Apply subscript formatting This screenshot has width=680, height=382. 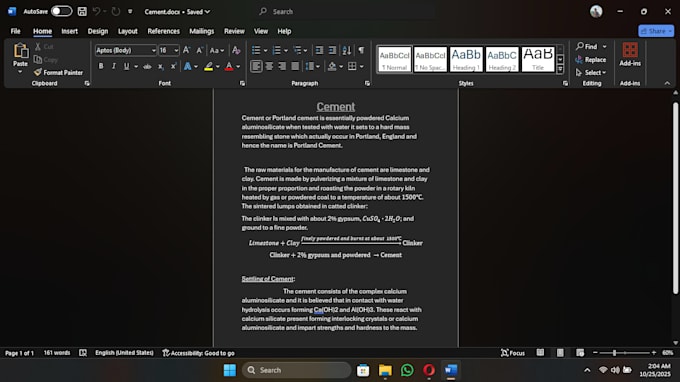pyautogui.click(x=160, y=66)
